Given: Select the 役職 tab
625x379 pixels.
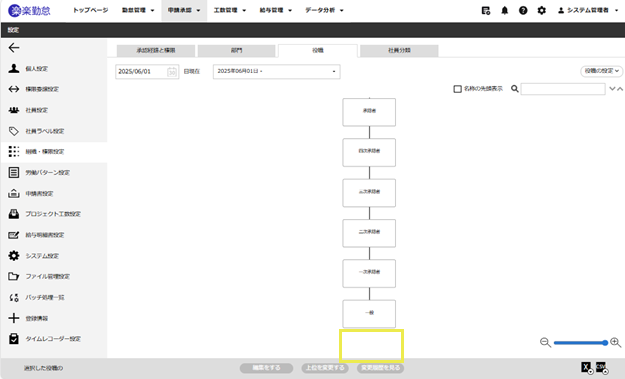Looking at the screenshot, I should click(318, 51).
